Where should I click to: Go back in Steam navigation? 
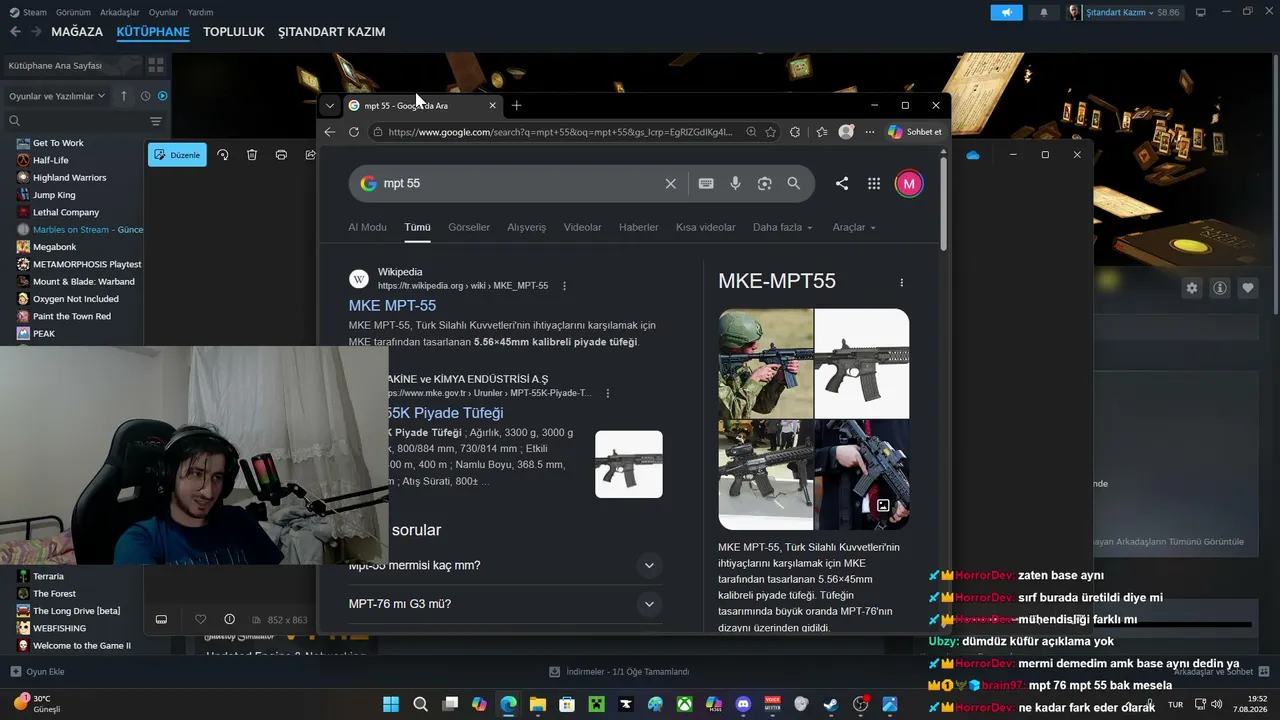pos(15,32)
